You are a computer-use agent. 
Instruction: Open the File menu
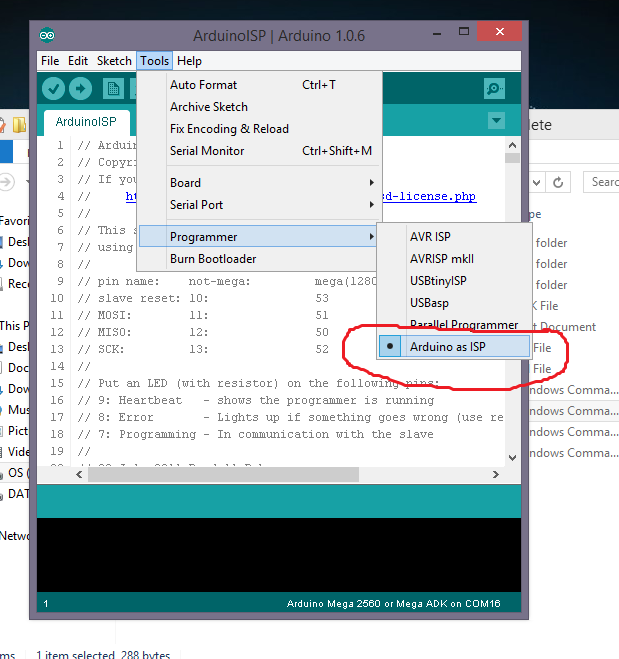50,61
